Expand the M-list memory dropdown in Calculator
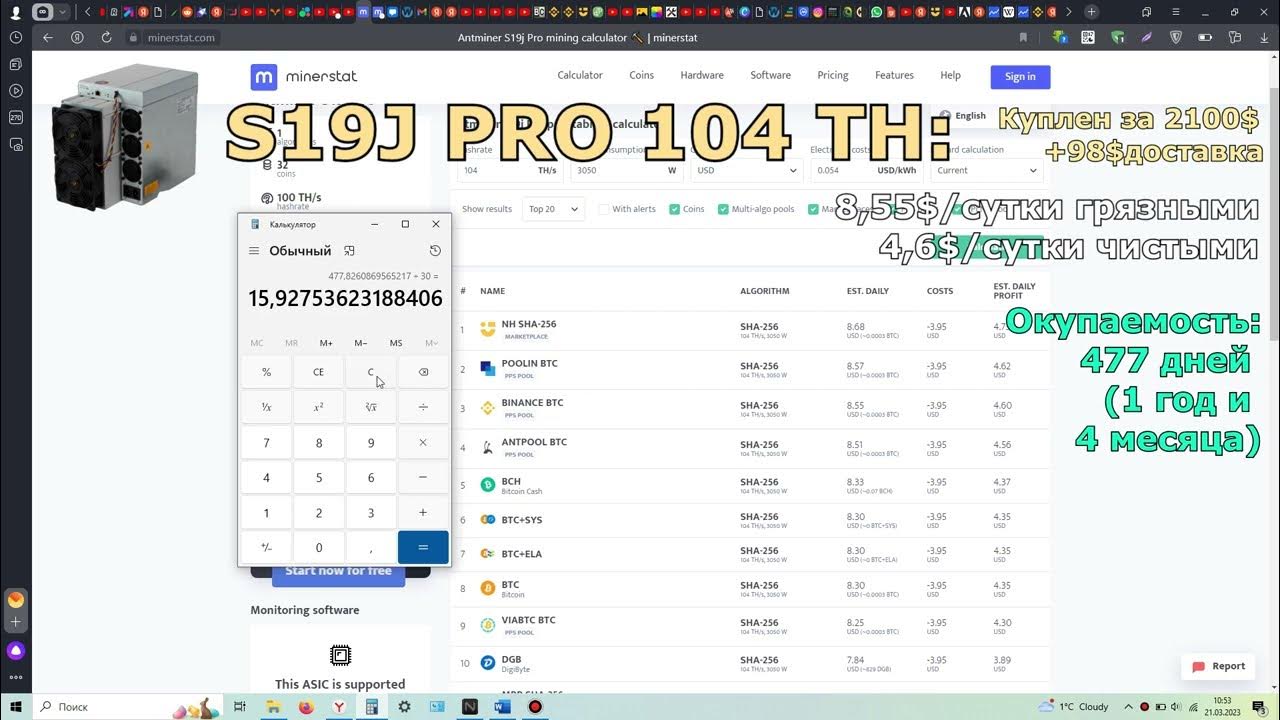The width and height of the screenshot is (1280, 720). pos(431,343)
